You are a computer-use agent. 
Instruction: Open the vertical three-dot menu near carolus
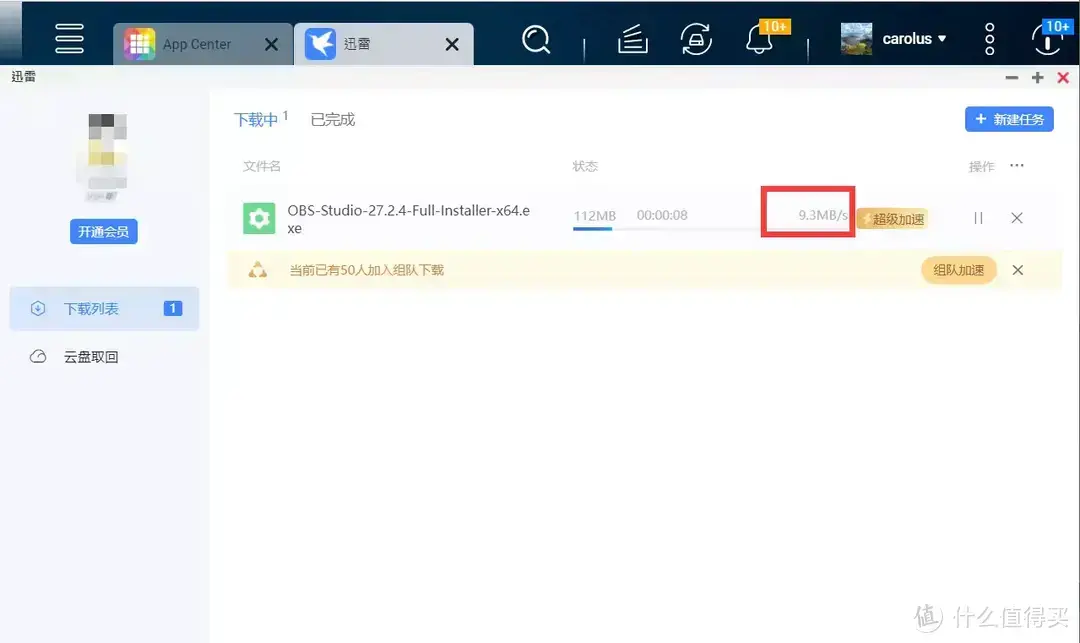988,38
